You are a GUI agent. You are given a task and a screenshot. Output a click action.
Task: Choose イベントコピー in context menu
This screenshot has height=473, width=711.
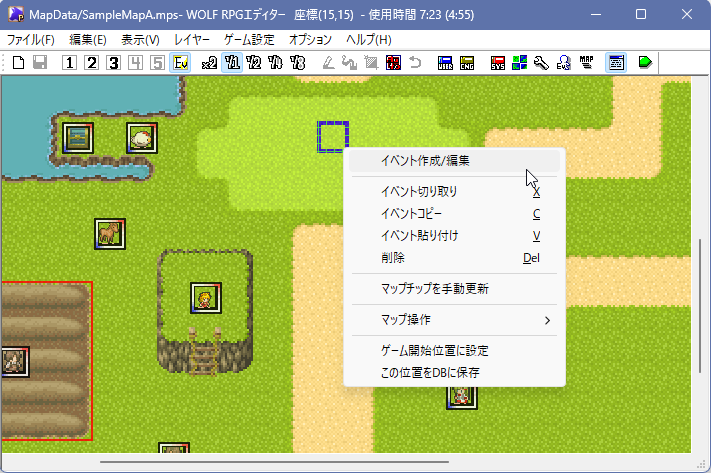tap(454, 214)
